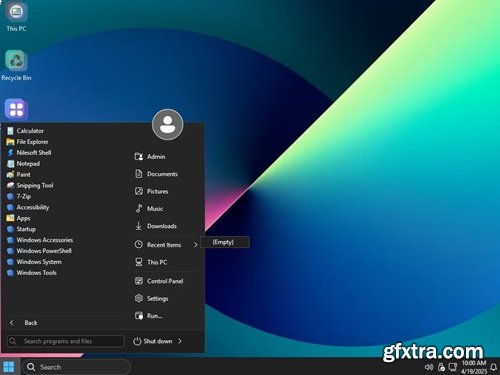Click the taskbar search magnifier icon
500x375 pixels.
[x=31, y=367]
